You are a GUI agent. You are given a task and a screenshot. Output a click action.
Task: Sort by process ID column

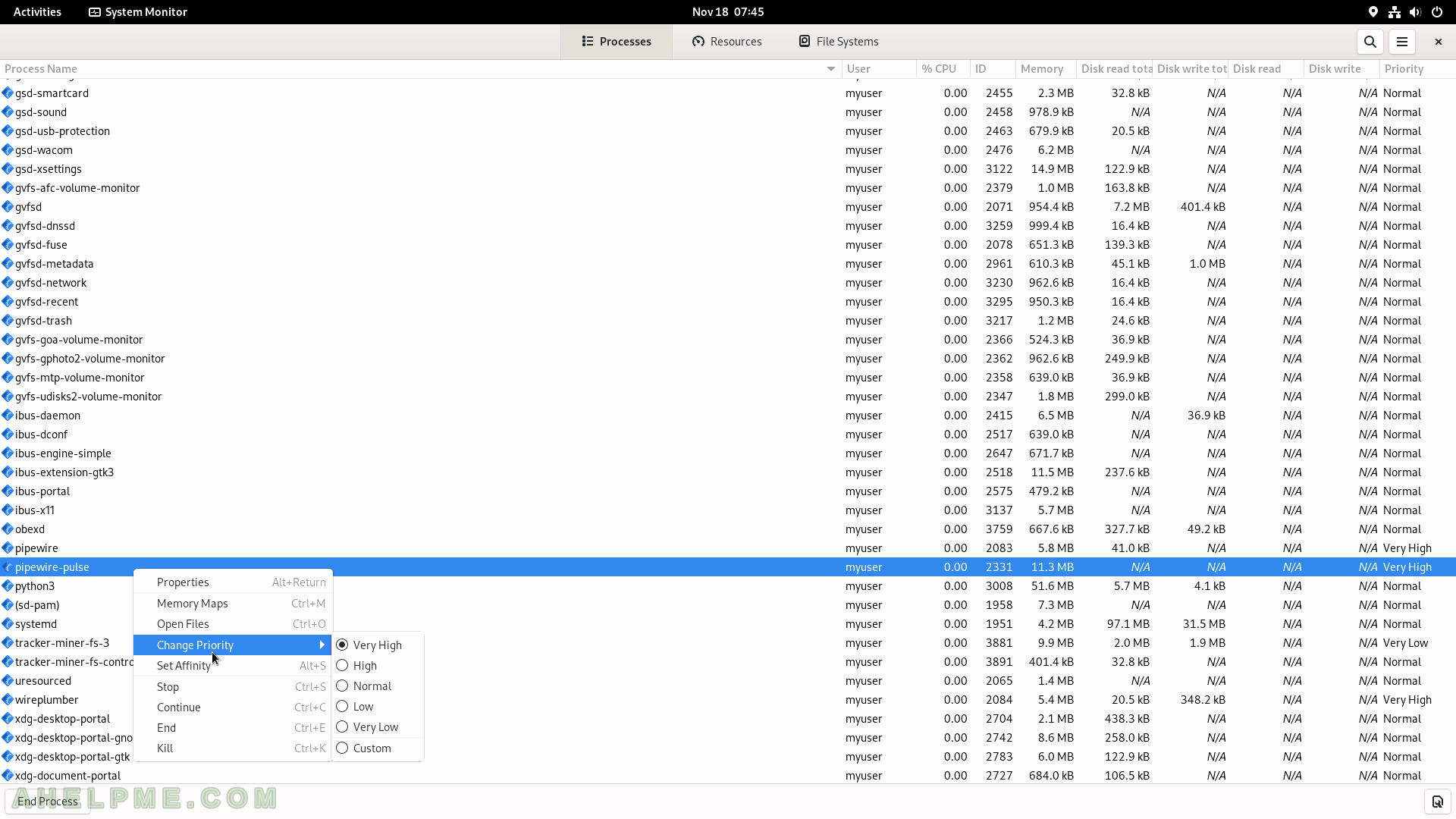992,69
